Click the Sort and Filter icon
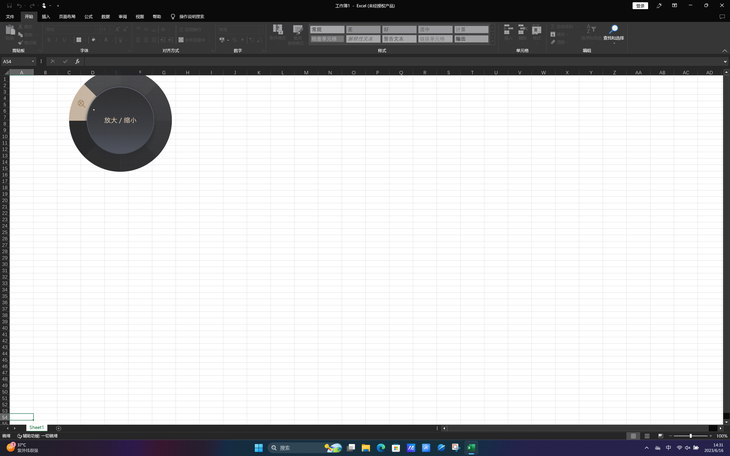 click(591, 29)
